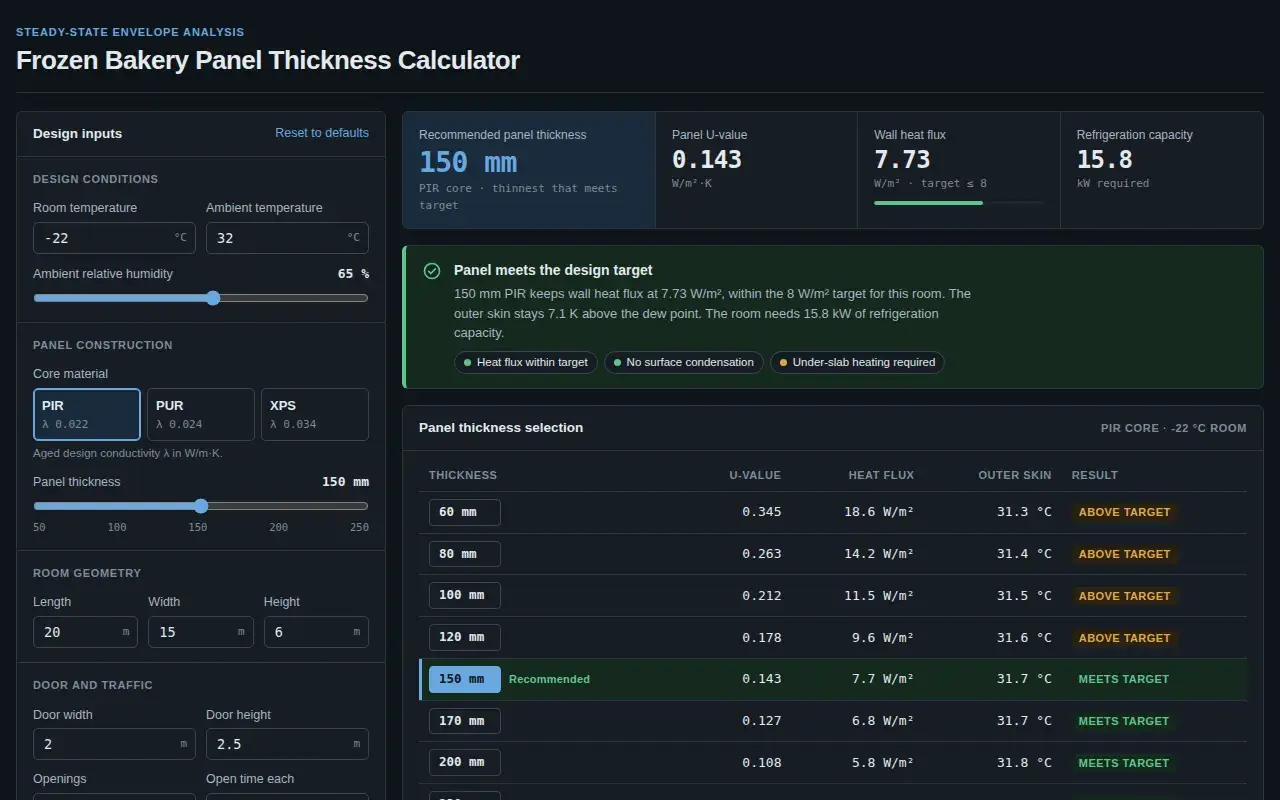This screenshot has width=1280, height=800.
Task: Click the Panel U-value 0.143 card
Action: pyautogui.click(x=757, y=170)
